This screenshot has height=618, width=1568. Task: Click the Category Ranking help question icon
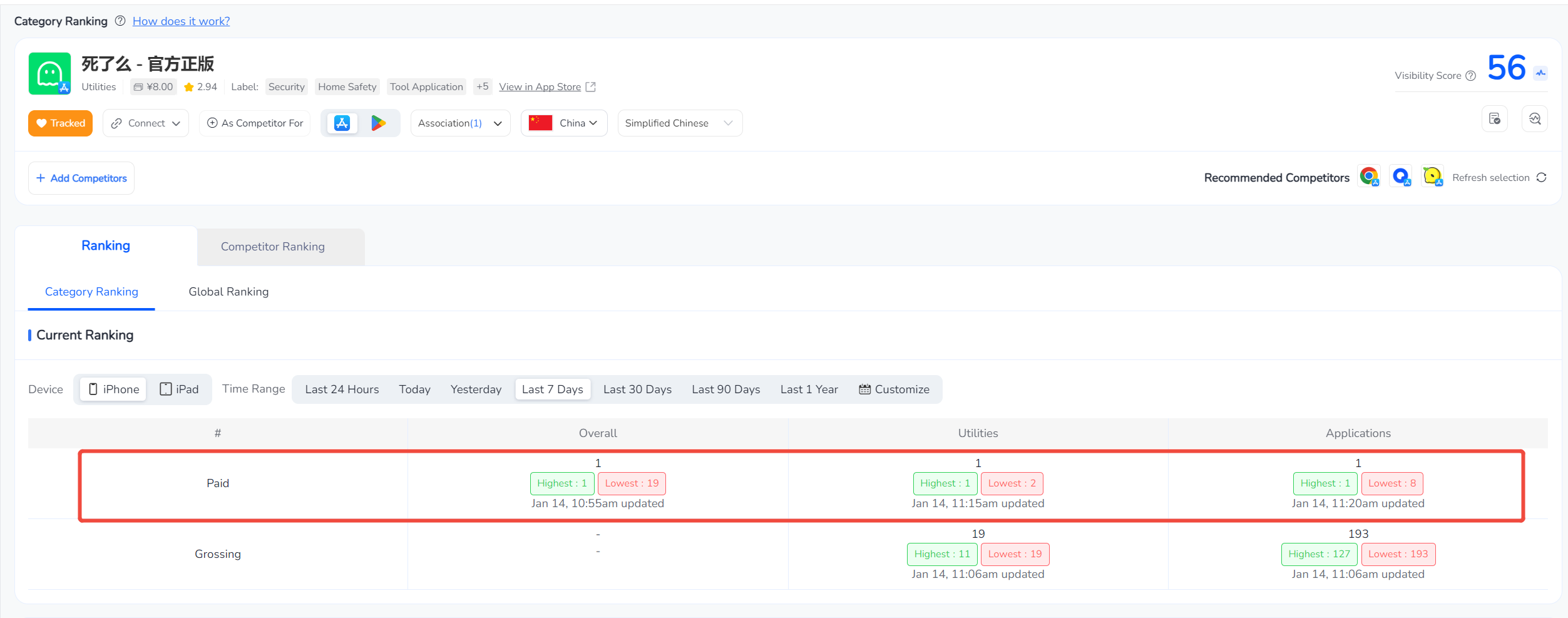pos(120,21)
